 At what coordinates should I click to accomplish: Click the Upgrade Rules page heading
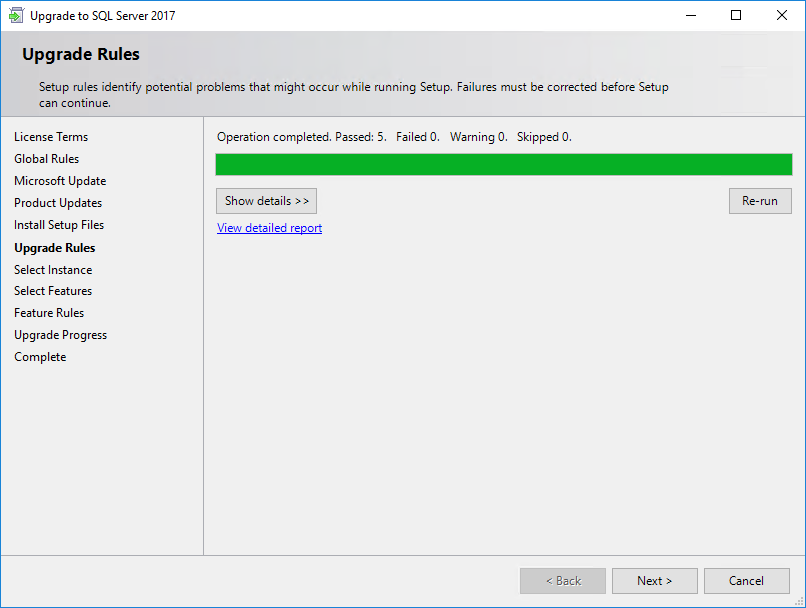(81, 54)
